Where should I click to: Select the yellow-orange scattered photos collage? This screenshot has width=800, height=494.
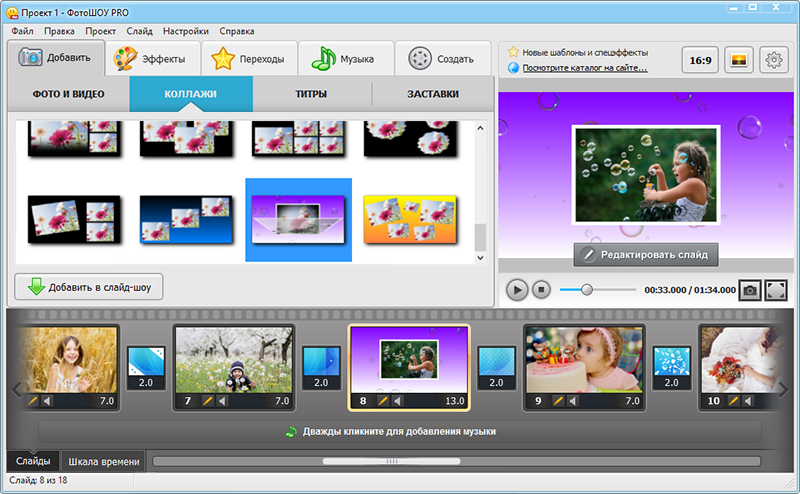tap(410, 219)
